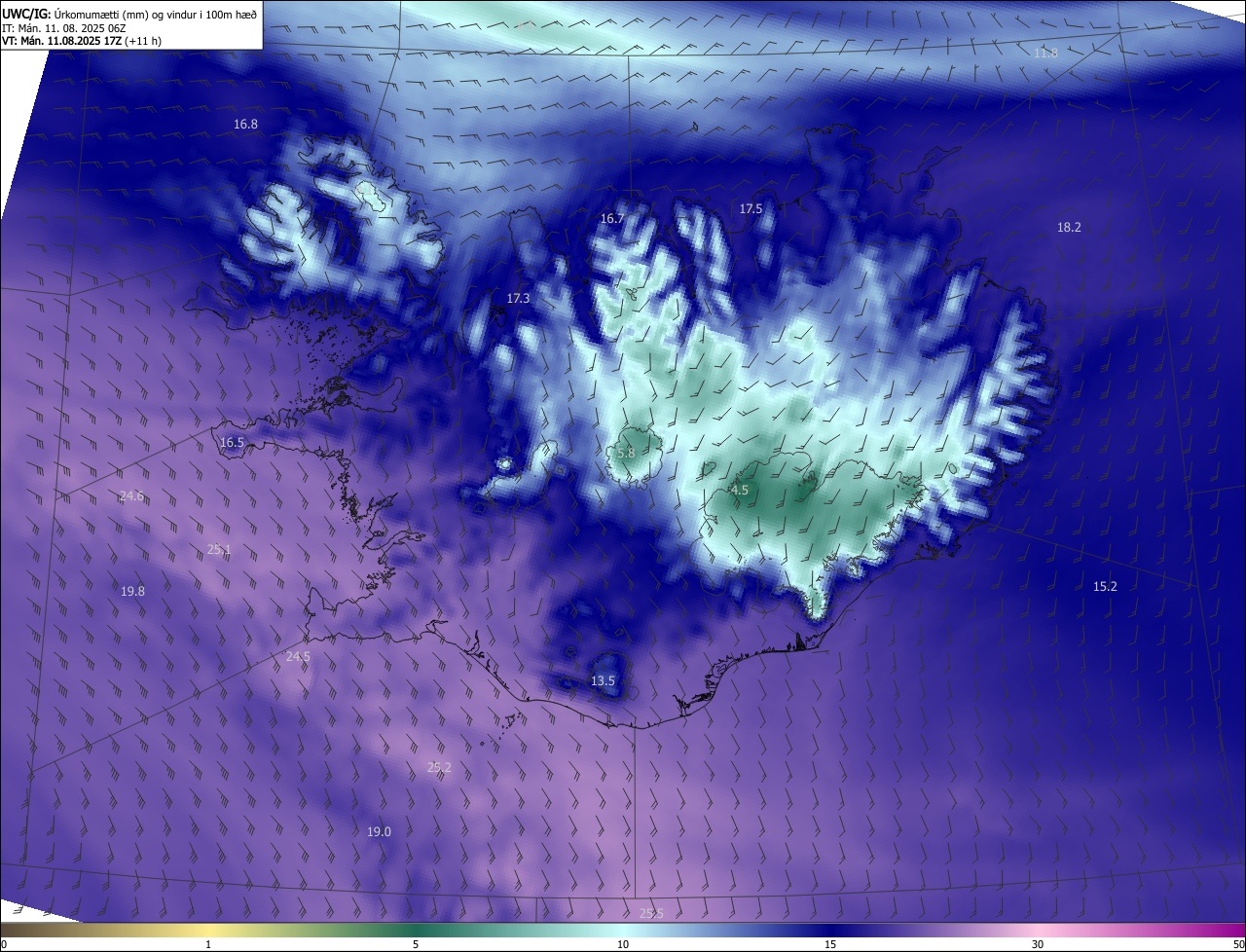Image resolution: width=1246 pixels, height=952 pixels.
Task: Click the initialization time line 'IT: Mán. 11. 08. 2025 06Z'
Action: 63,28
